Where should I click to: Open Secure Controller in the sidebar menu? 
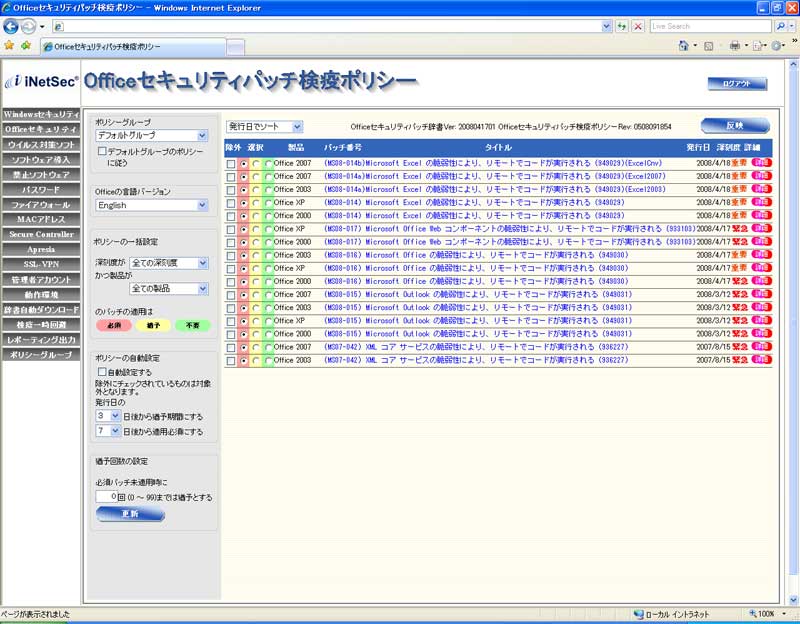pyautogui.click(x=41, y=234)
